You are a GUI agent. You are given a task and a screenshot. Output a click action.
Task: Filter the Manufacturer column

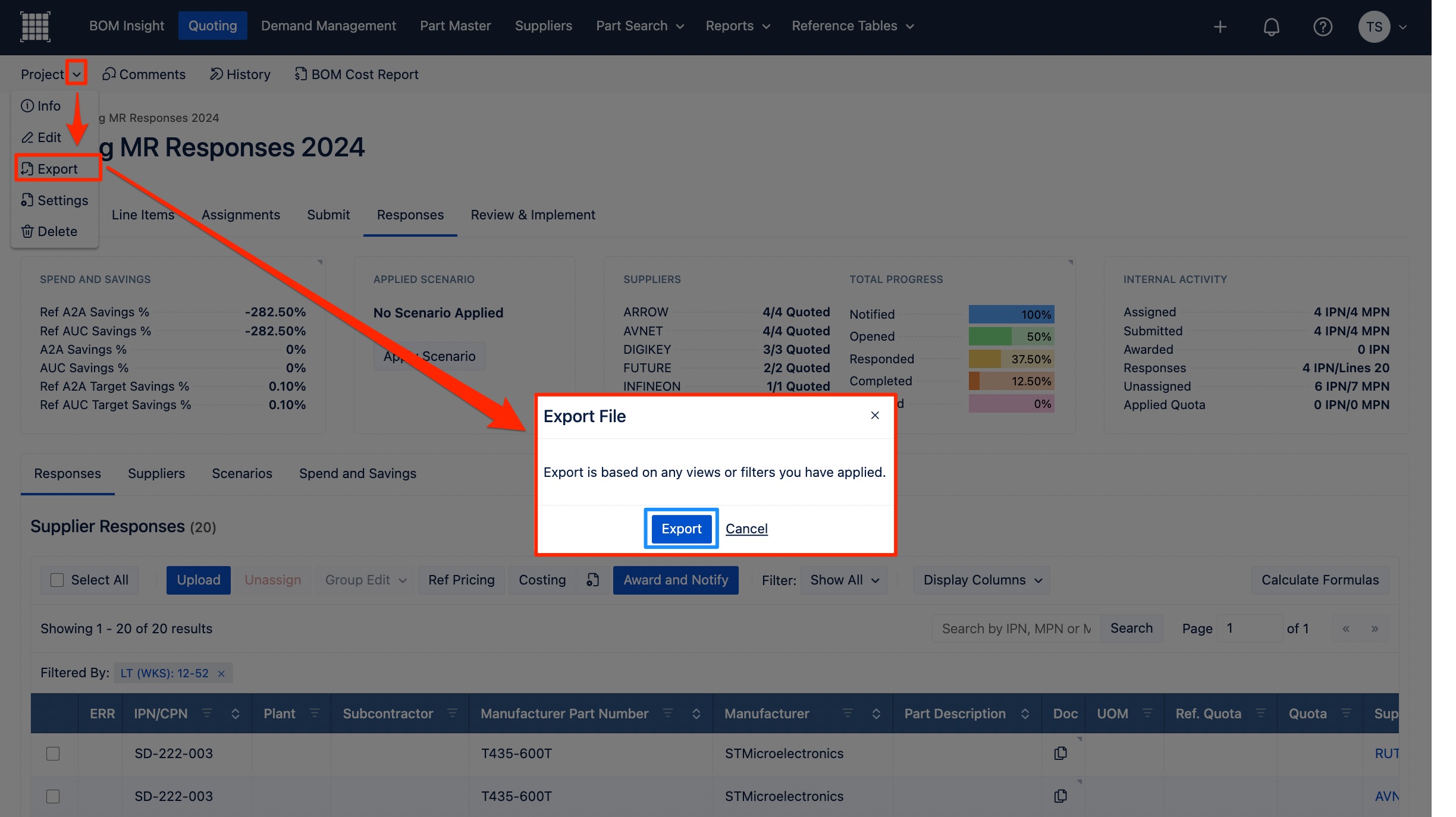848,713
